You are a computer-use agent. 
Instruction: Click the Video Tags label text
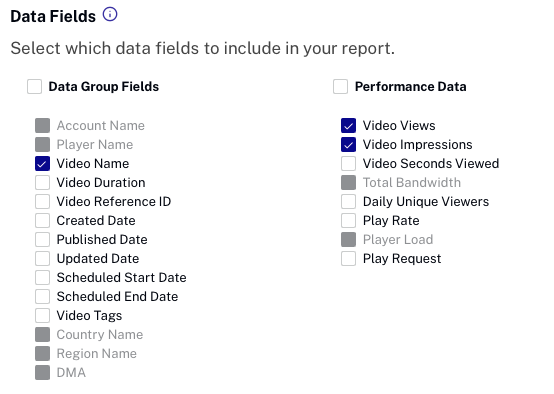tap(89, 316)
